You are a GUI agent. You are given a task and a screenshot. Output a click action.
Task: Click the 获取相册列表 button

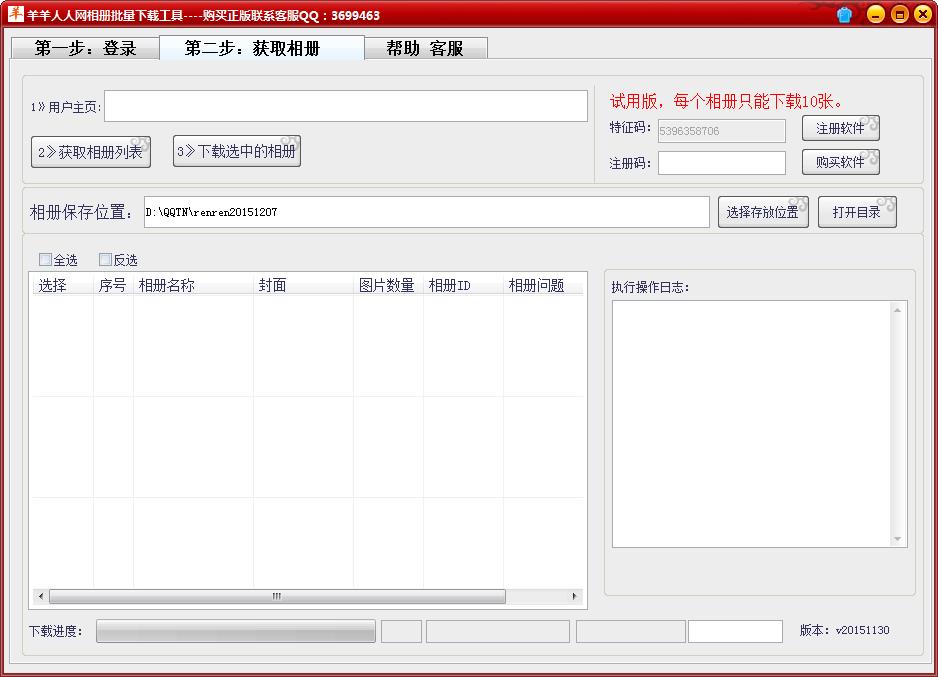pyautogui.click(x=90, y=152)
